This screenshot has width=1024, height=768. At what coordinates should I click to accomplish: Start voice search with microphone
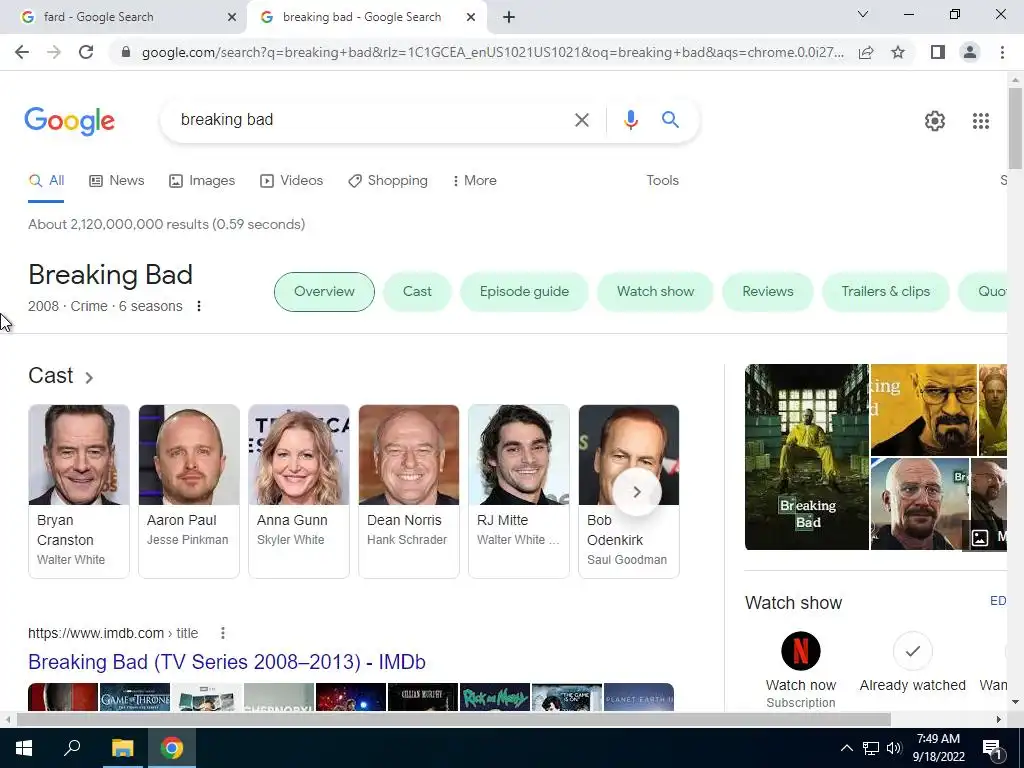(630, 120)
